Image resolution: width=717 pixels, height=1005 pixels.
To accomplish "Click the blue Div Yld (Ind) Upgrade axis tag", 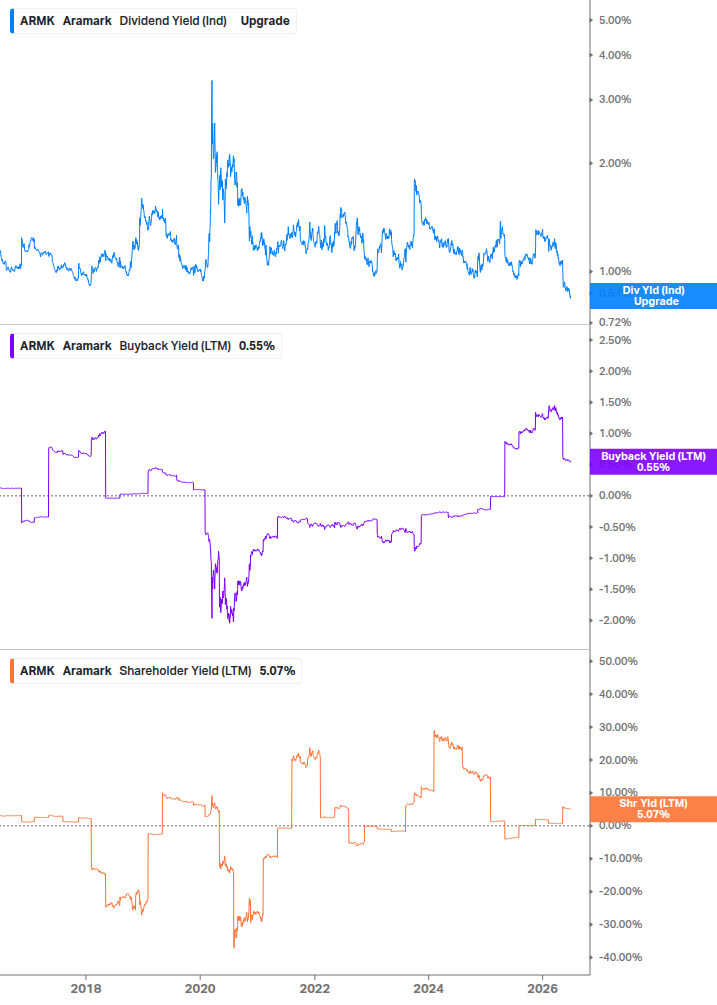I will (653, 296).
